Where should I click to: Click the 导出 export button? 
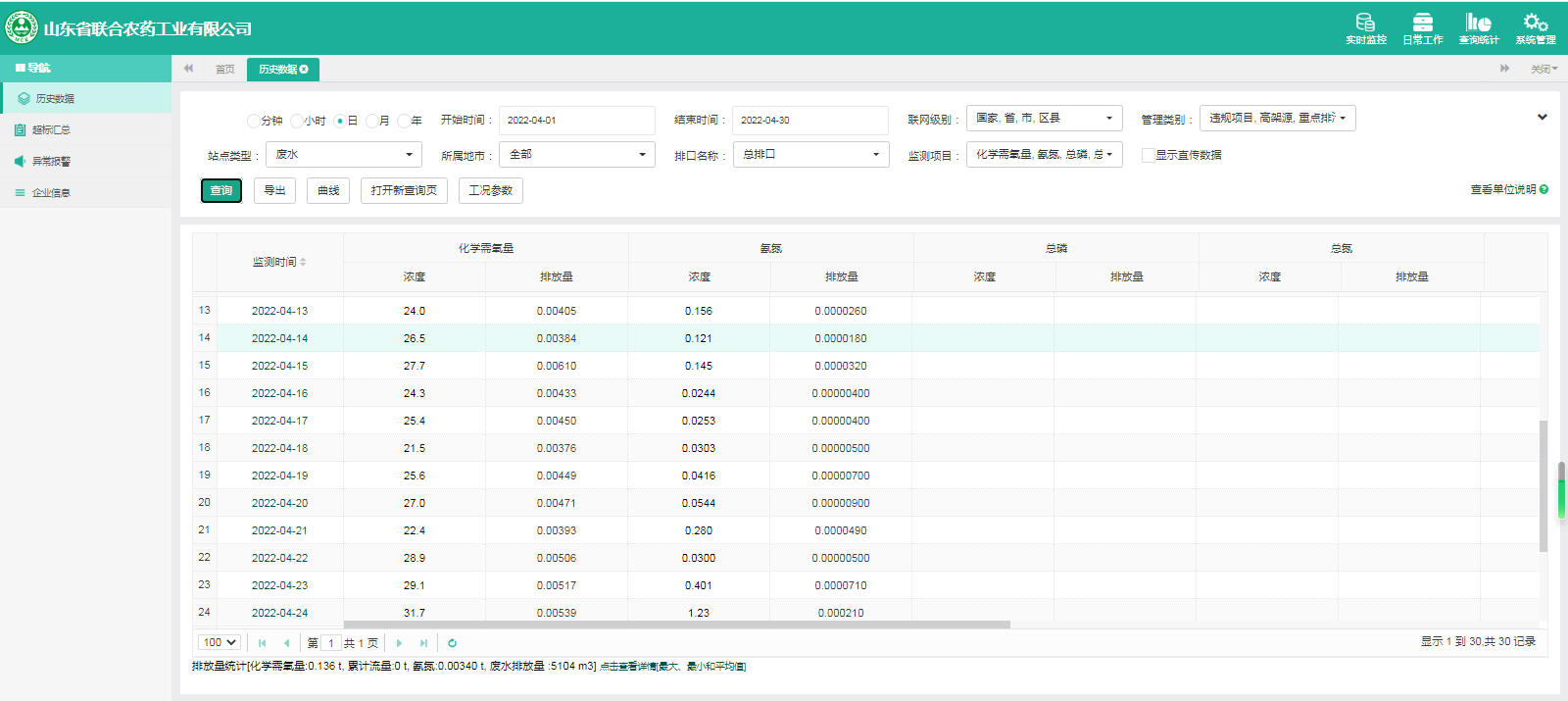tap(274, 190)
